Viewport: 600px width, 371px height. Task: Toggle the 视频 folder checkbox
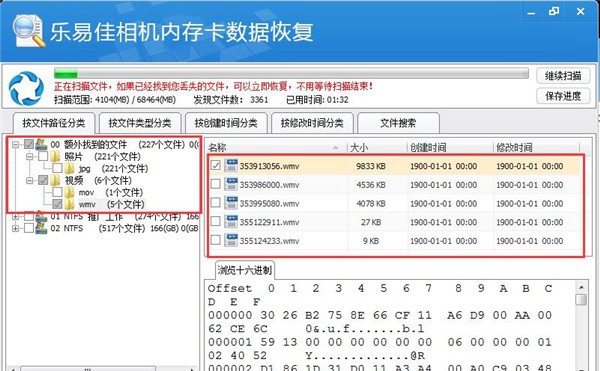tap(43, 180)
